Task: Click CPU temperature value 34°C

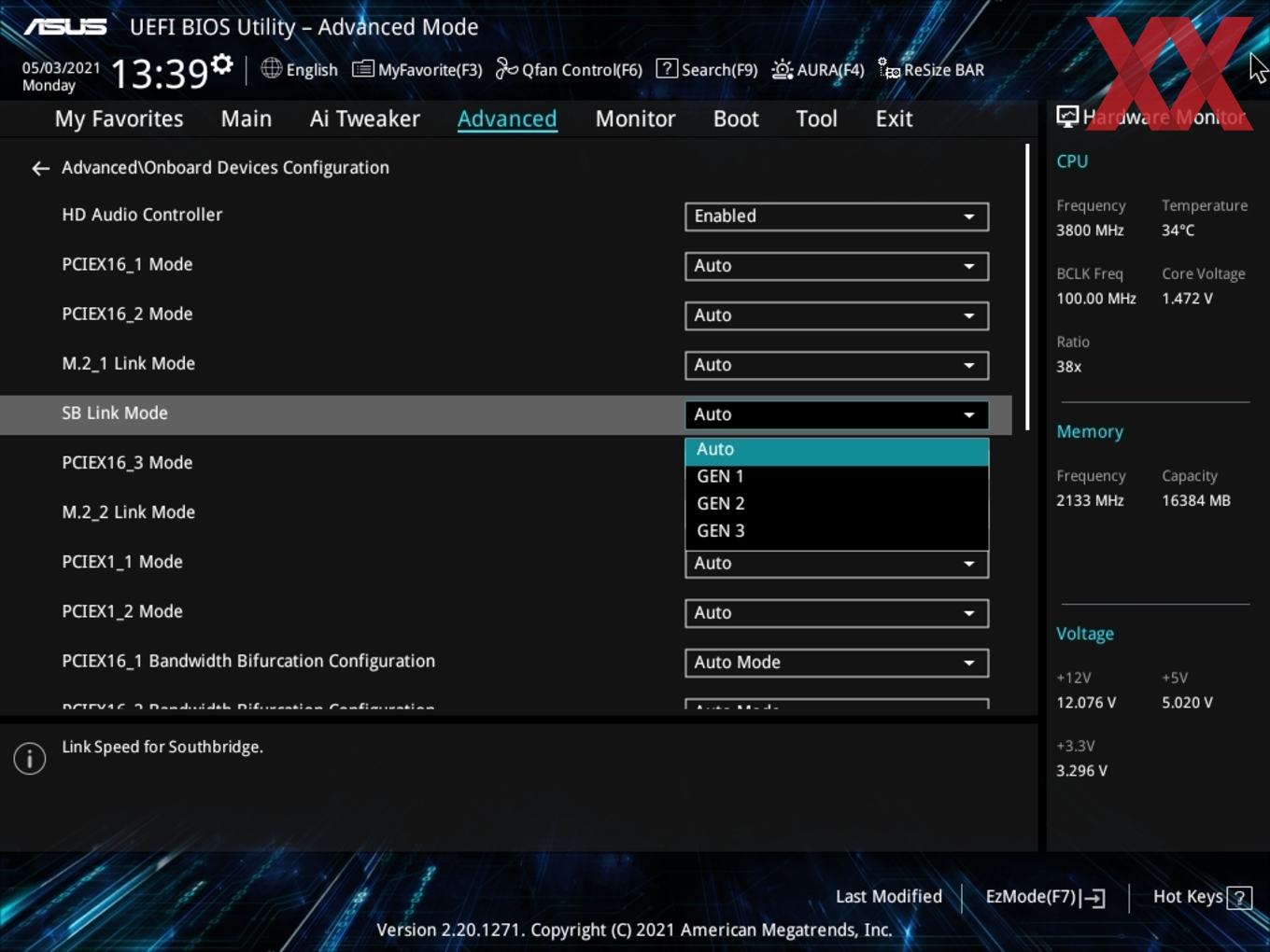Action: (x=1178, y=231)
